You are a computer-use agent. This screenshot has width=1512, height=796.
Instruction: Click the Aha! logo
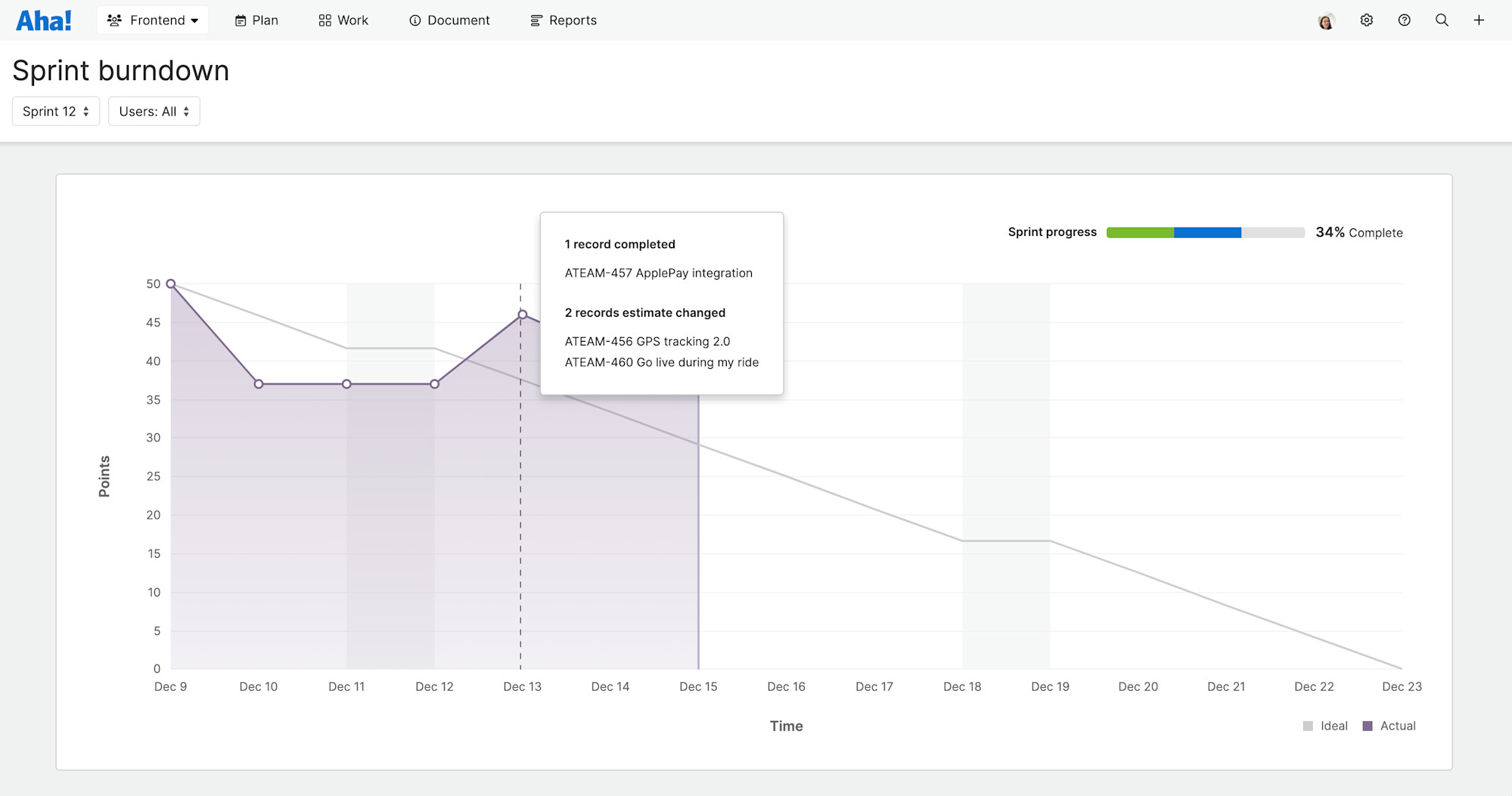click(x=44, y=20)
